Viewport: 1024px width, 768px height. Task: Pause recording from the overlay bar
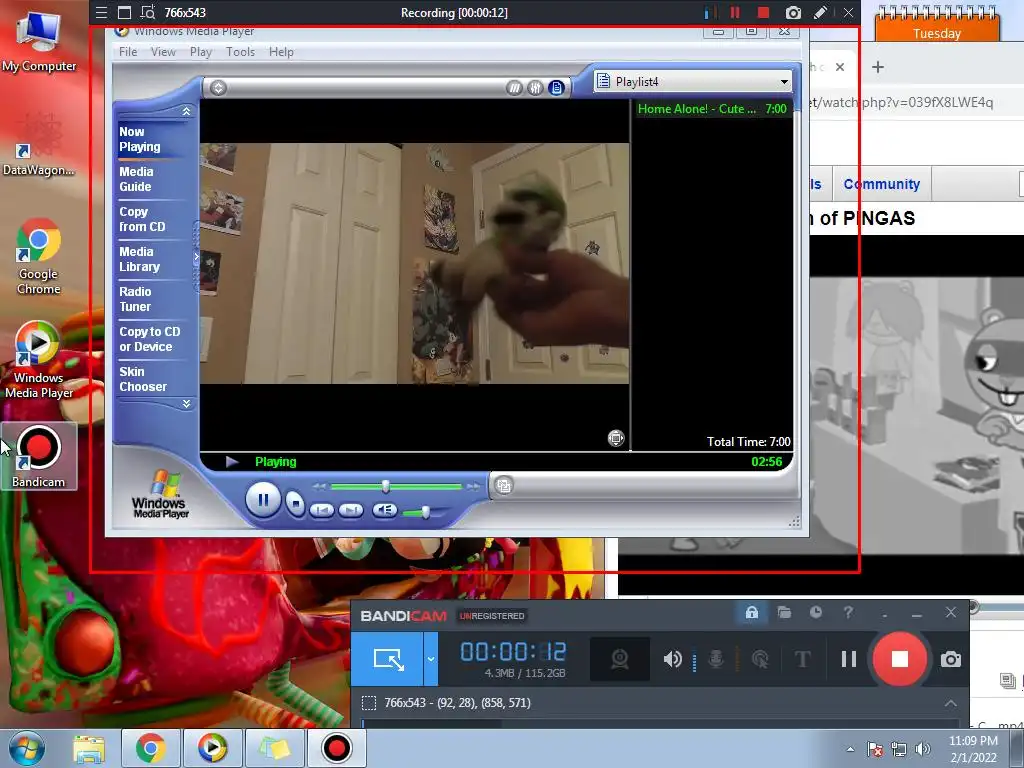click(735, 12)
